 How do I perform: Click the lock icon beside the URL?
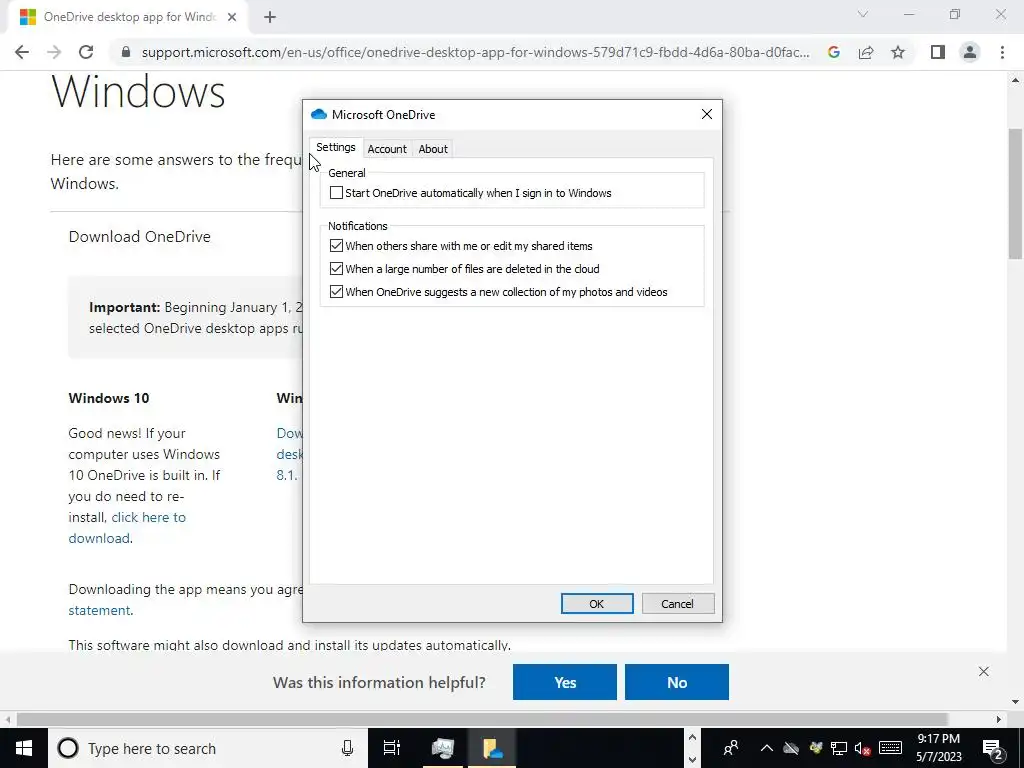(x=126, y=52)
